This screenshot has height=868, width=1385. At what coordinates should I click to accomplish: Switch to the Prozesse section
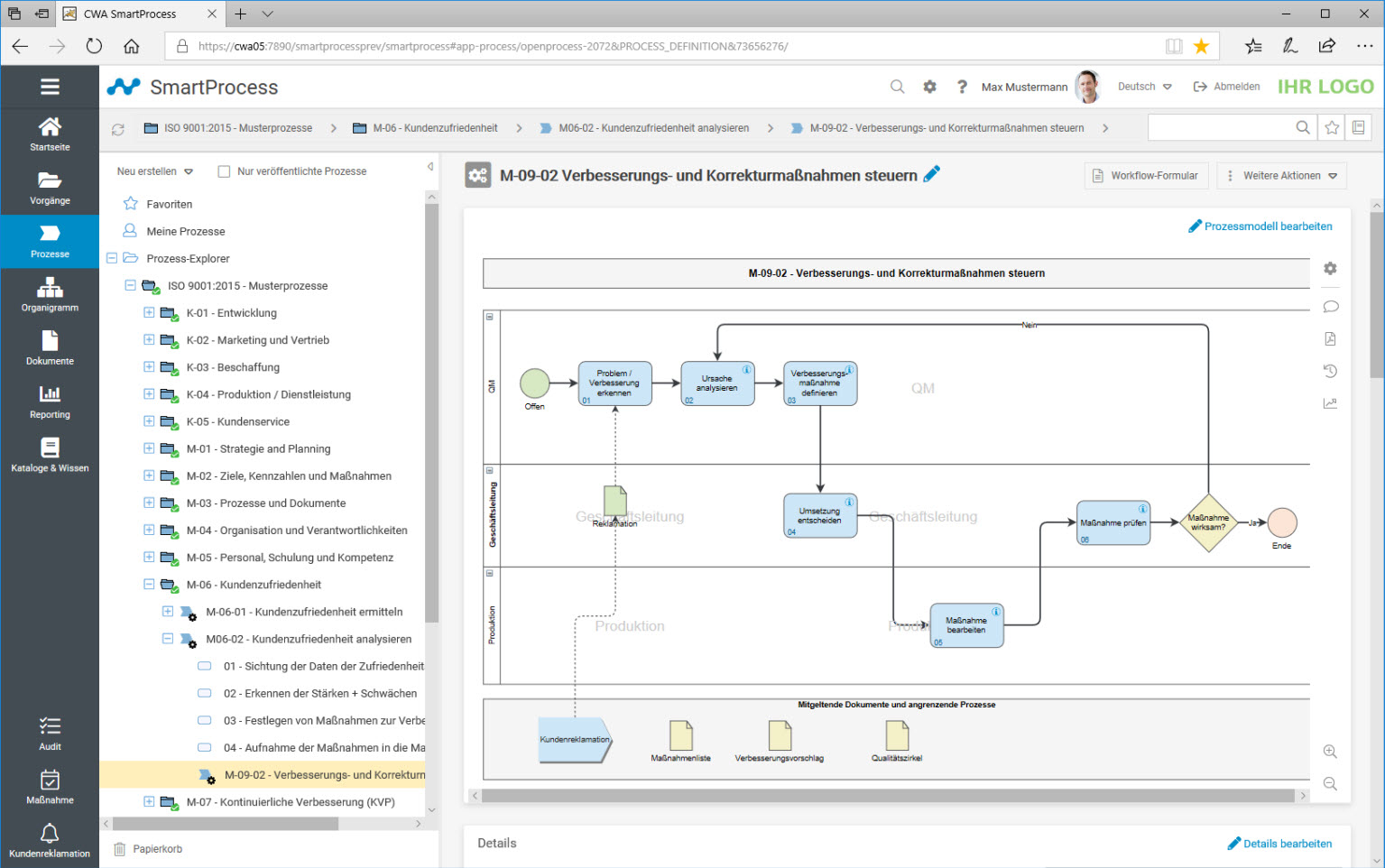click(50, 241)
